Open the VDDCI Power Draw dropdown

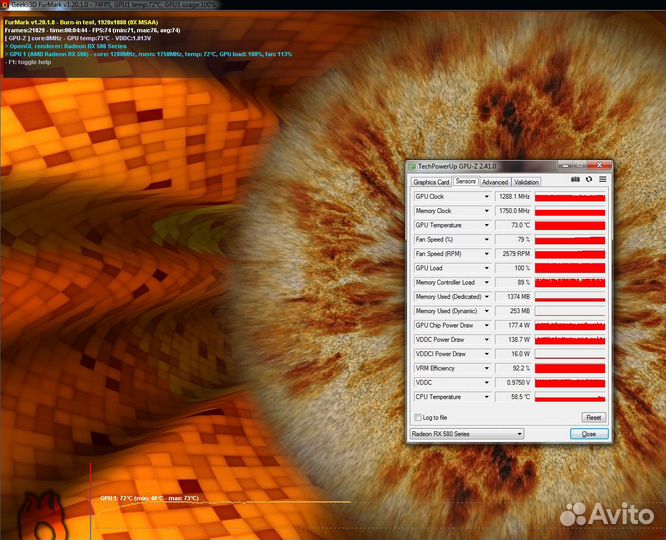pos(487,354)
